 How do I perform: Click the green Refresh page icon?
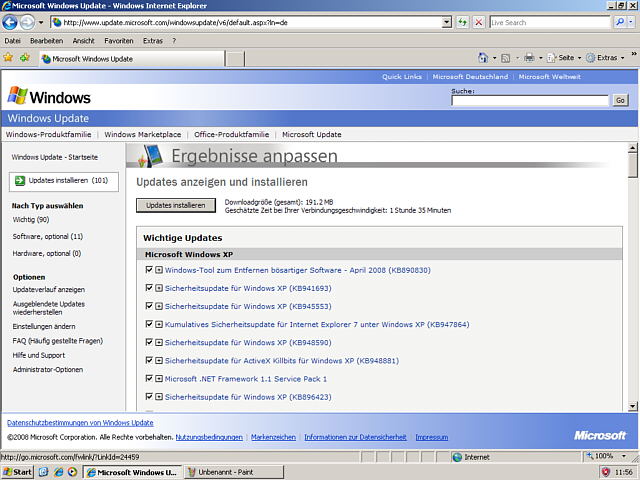(x=462, y=22)
